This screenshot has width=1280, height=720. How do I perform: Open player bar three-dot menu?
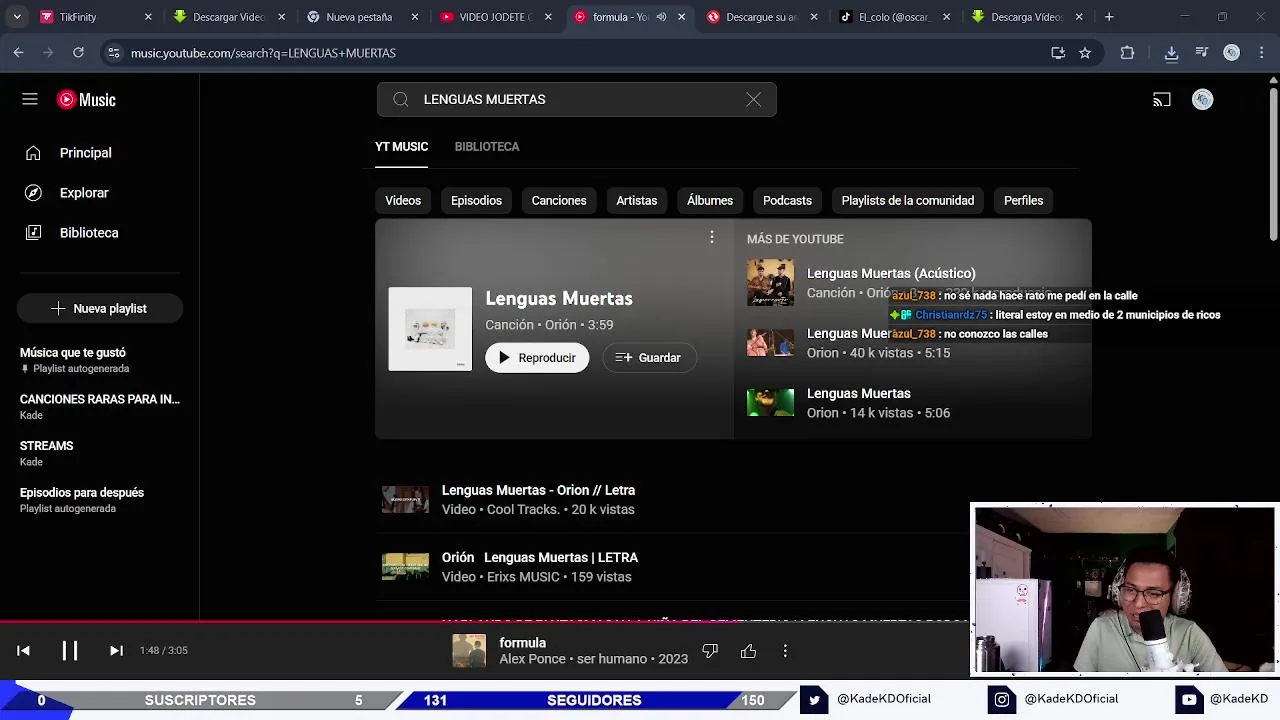[x=785, y=651]
